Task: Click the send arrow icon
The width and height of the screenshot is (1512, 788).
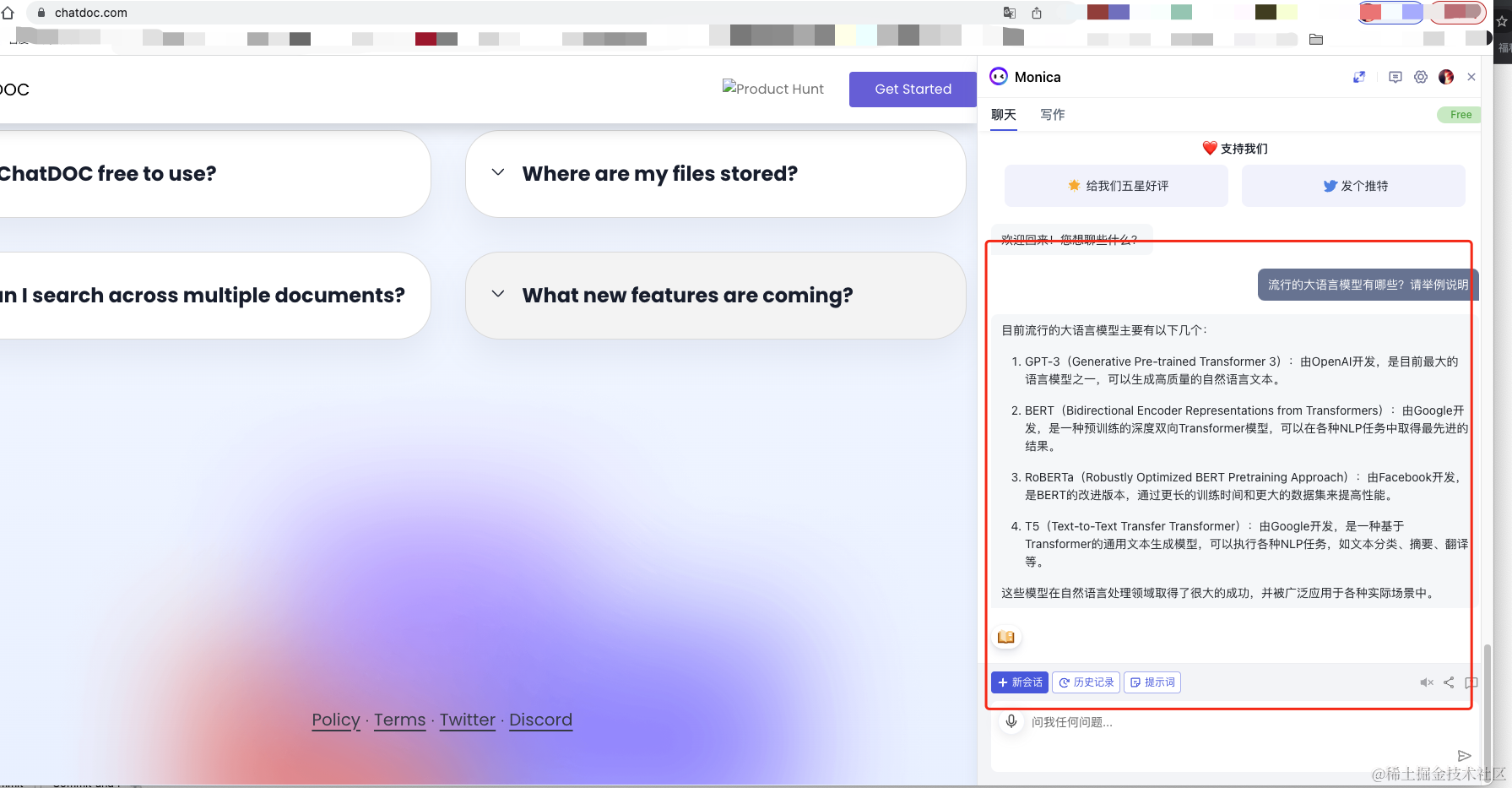Action: pyautogui.click(x=1465, y=755)
